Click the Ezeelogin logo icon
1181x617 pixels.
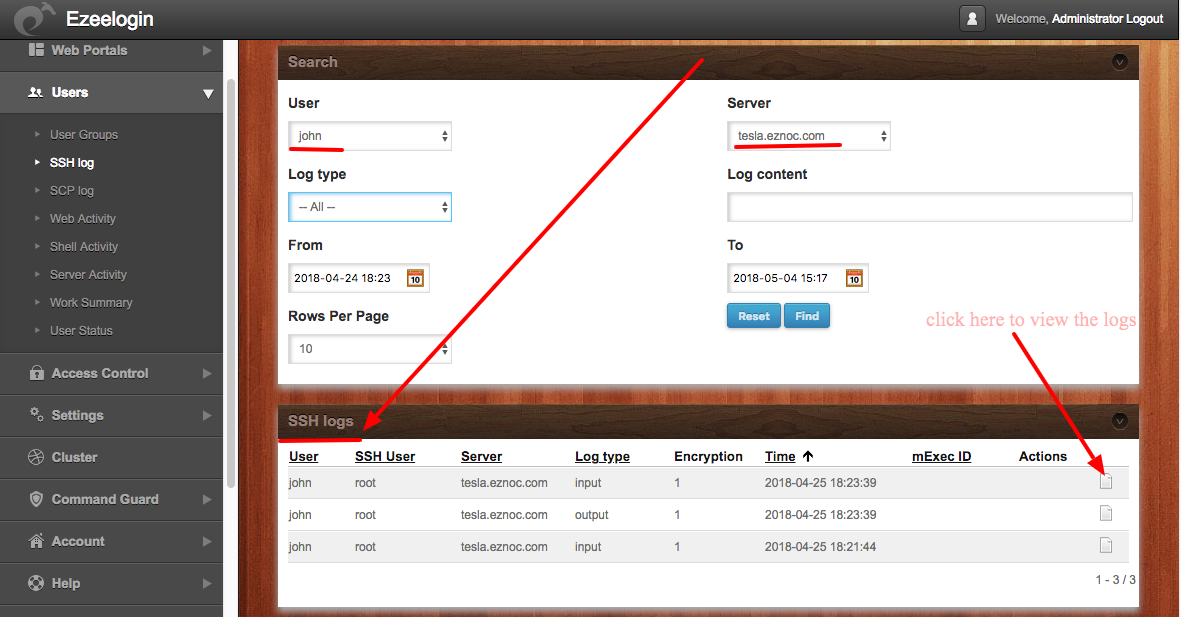(34, 19)
